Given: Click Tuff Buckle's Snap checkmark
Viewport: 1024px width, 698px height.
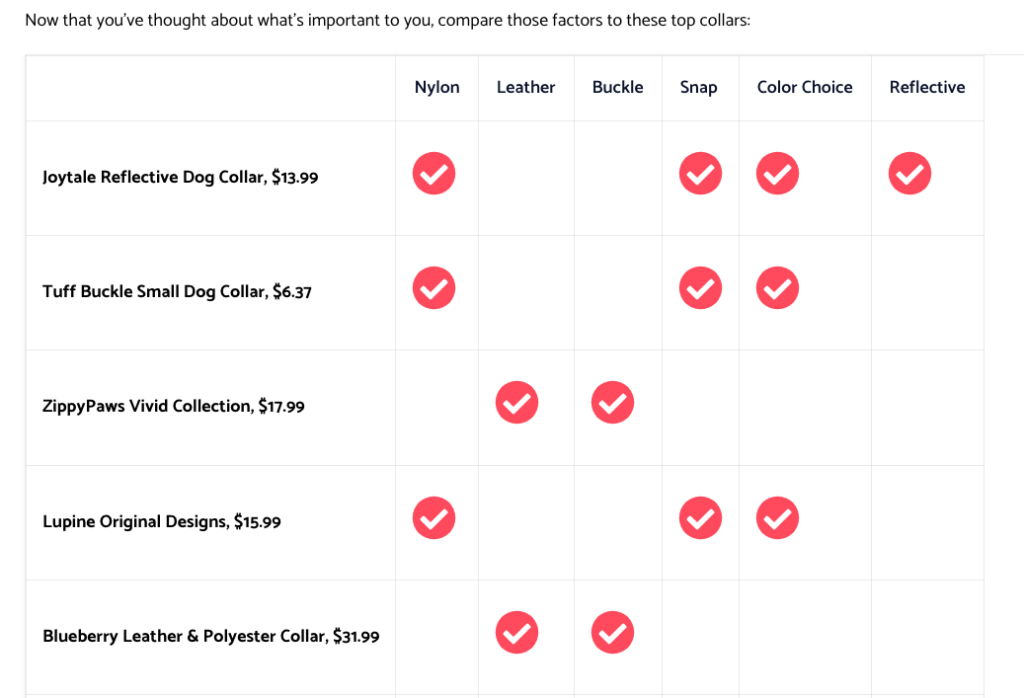Looking at the screenshot, I should tap(700, 288).
